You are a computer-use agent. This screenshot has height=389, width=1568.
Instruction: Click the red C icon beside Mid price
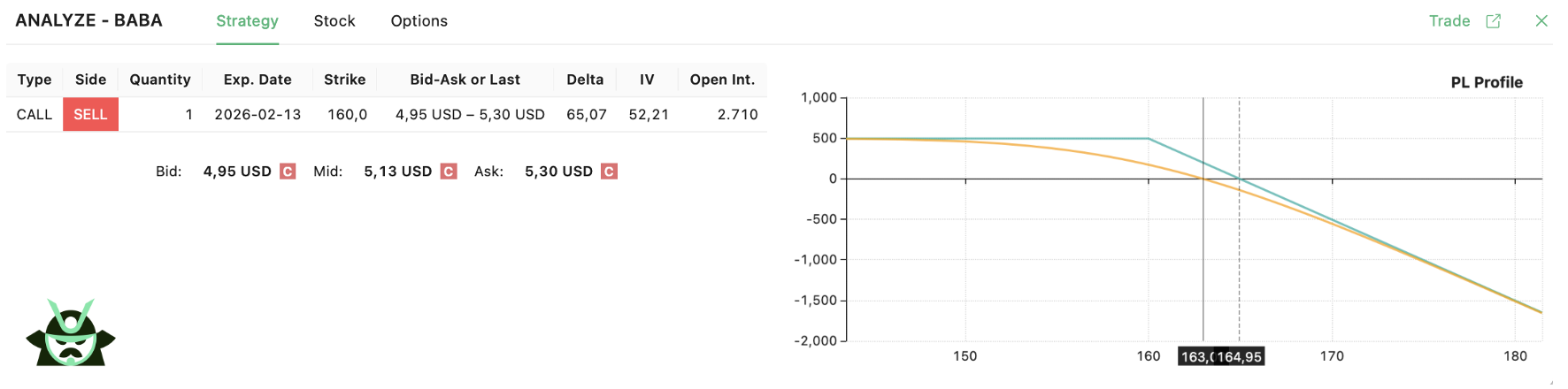tap(449, 172)
